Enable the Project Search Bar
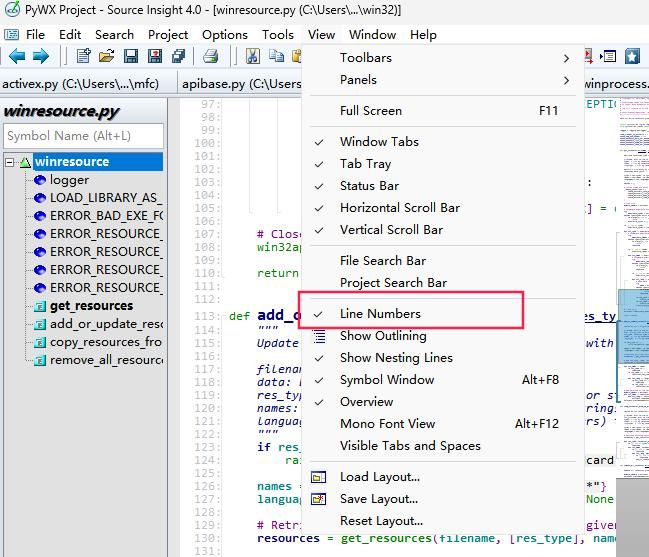649x557 pixels. [443, 283]
